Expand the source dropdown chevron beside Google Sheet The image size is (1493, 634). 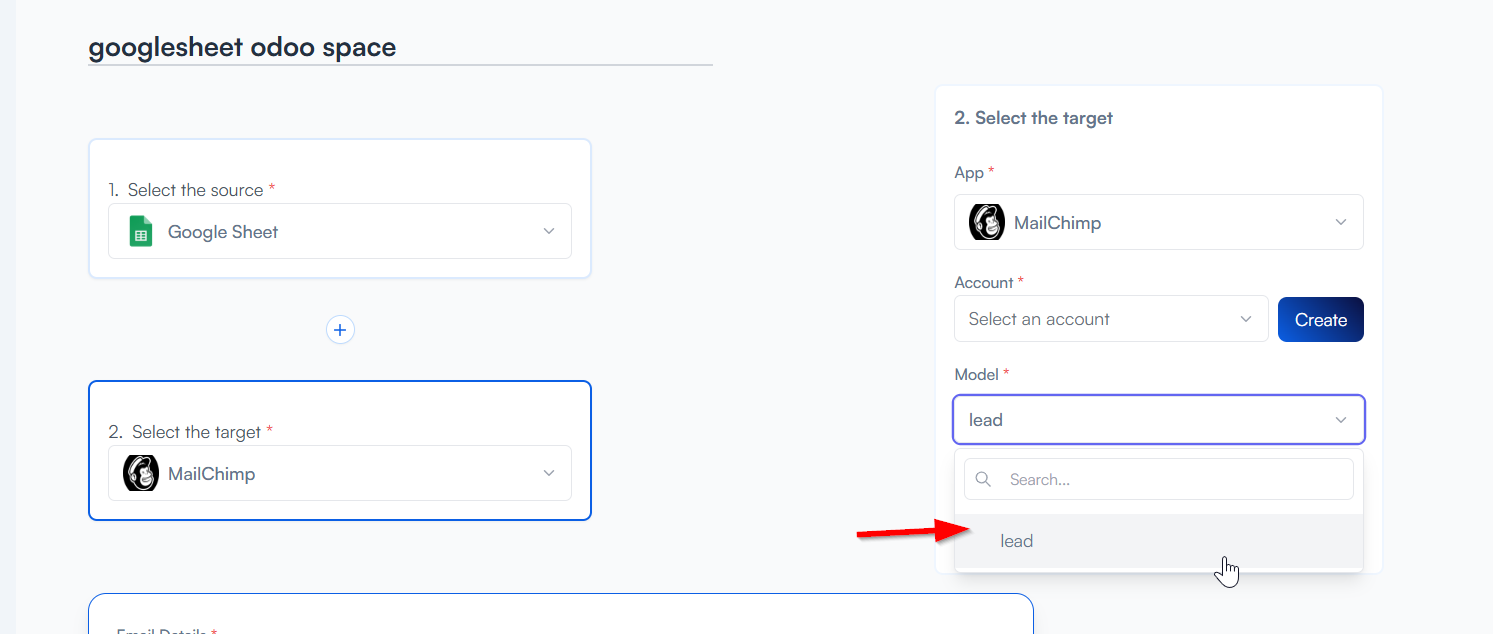point(549,231)
